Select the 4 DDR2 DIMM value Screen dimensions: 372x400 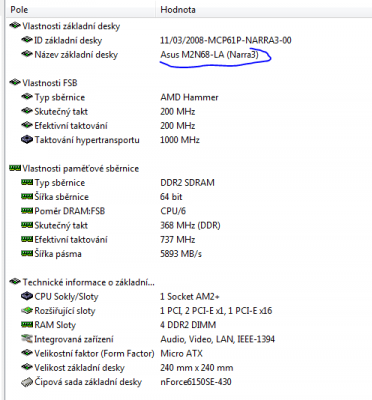click(x=188, y=325)
